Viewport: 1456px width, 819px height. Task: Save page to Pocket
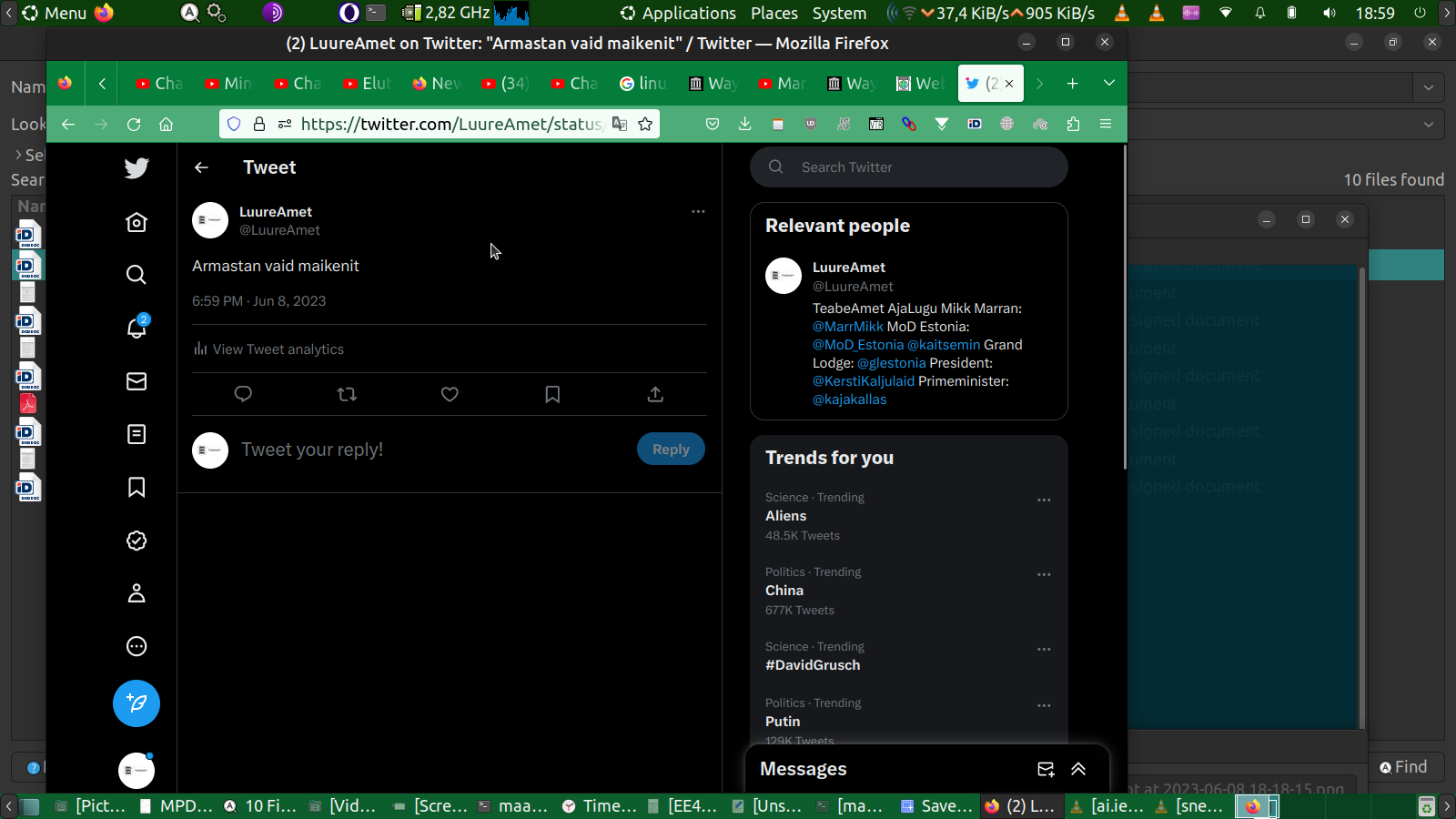click(713, 125)
